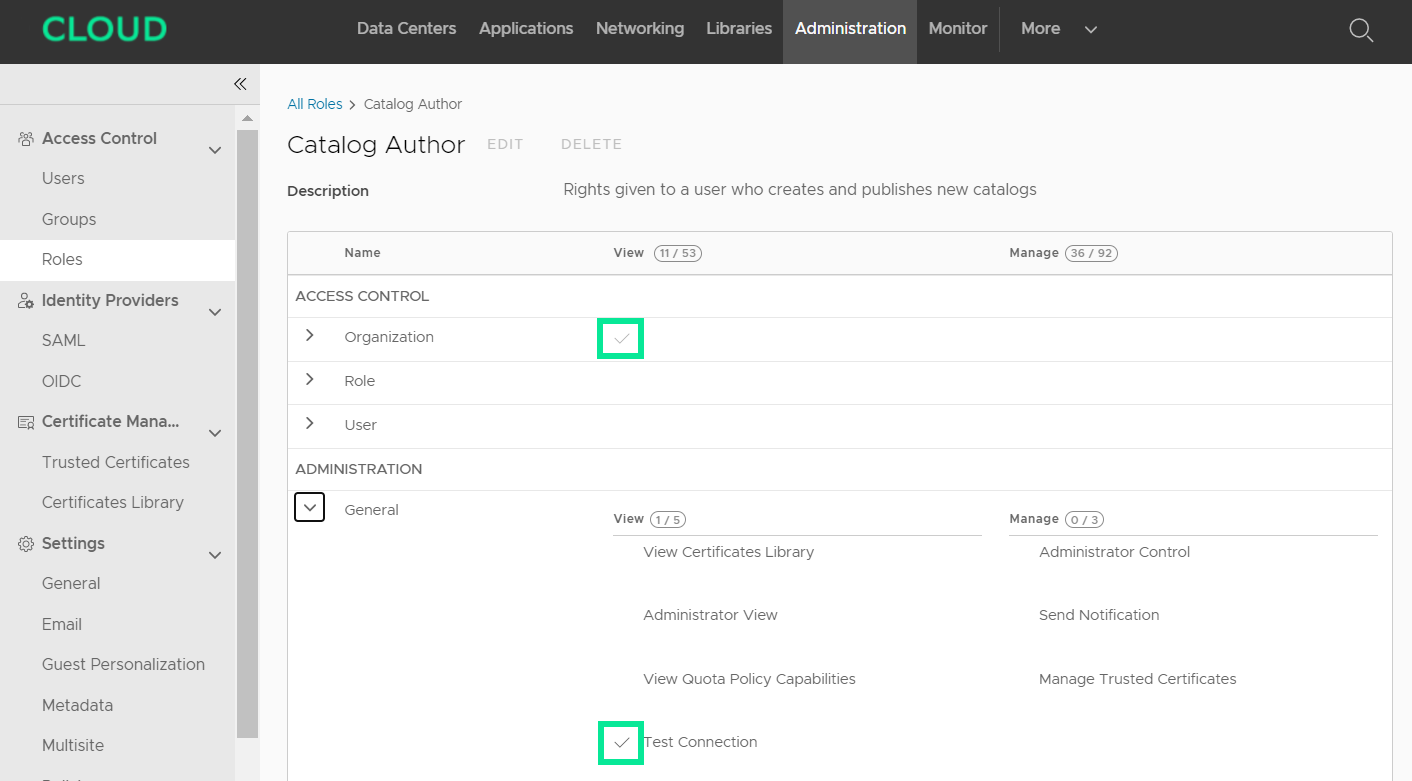Viewport: 1412px width, 781px height.
Task: Collapse the Certificate Management section
Action: pyautogui.click(x=214, y=434)
